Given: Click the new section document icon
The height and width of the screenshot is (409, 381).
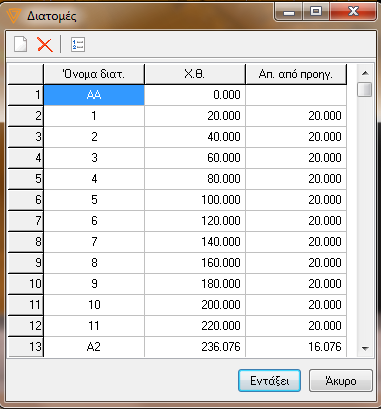Looking at the screenshot, I should pos(20,44).
